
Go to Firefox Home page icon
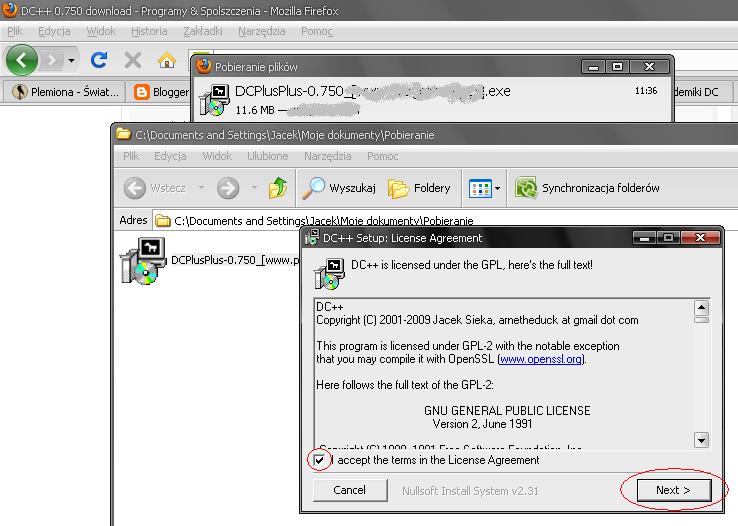(x=166, y=60)
